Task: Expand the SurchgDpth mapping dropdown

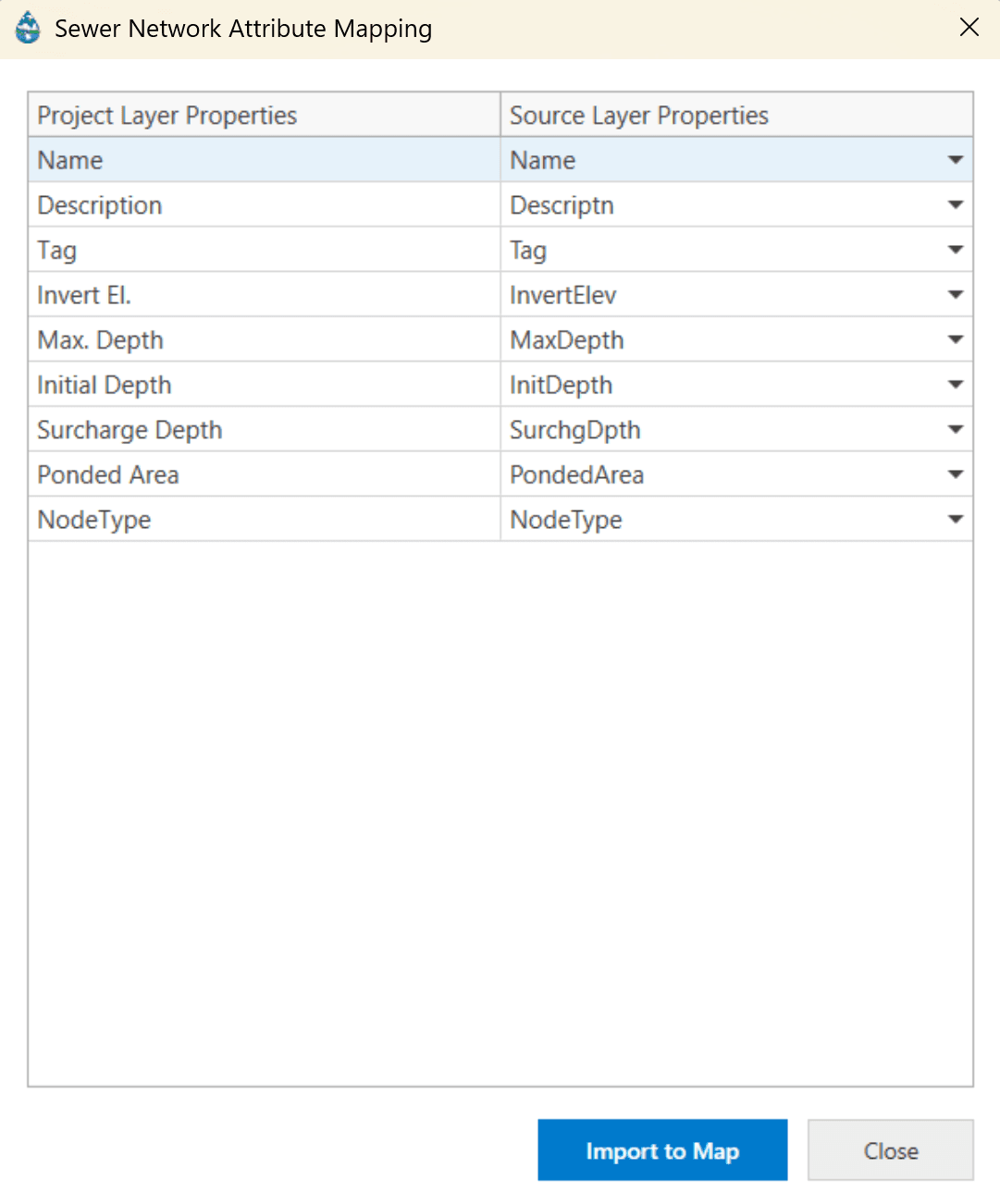Action: coord(956,429)
